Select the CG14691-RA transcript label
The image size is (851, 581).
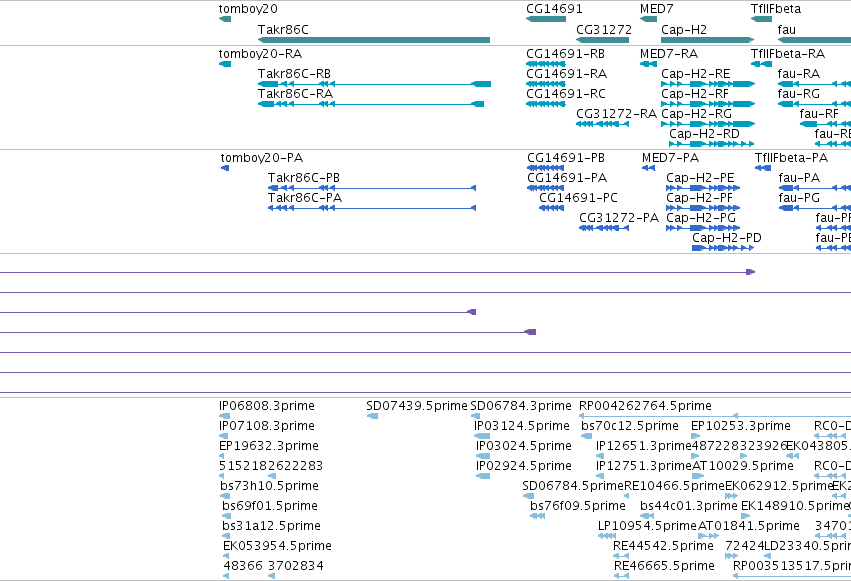coord(567,74)
